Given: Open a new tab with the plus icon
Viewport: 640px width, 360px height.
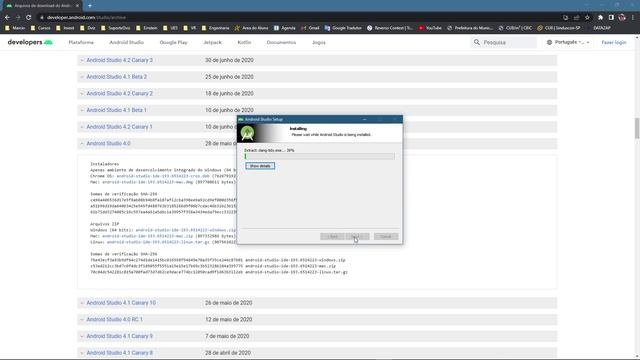Looking at the screenshot, I should coord(90,6).
